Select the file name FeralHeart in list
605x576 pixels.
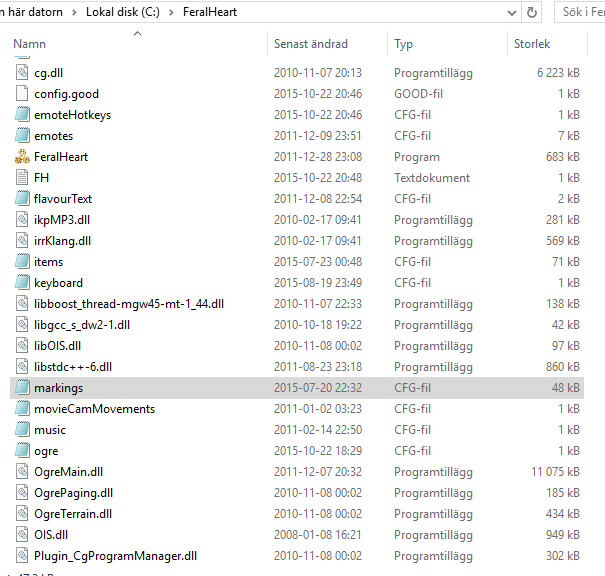click(x=61, y=157)
